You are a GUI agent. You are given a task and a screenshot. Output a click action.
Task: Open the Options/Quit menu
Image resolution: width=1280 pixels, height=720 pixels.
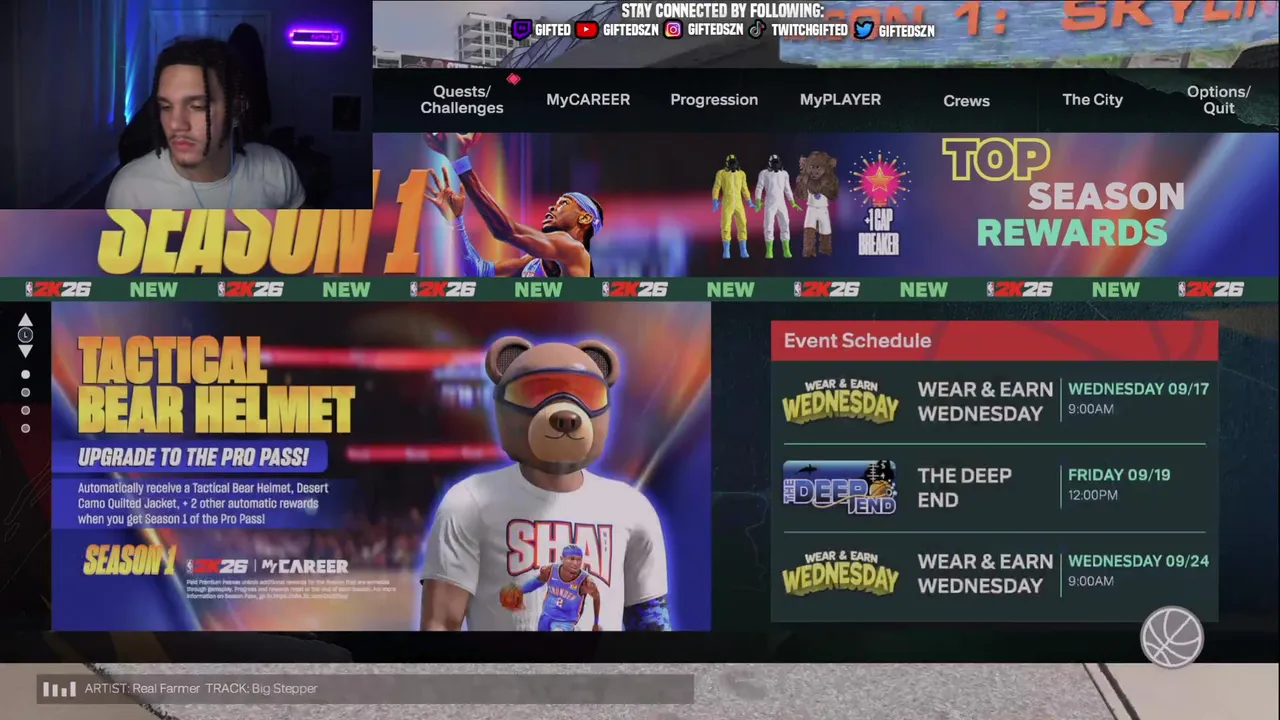coord(1218,100)
